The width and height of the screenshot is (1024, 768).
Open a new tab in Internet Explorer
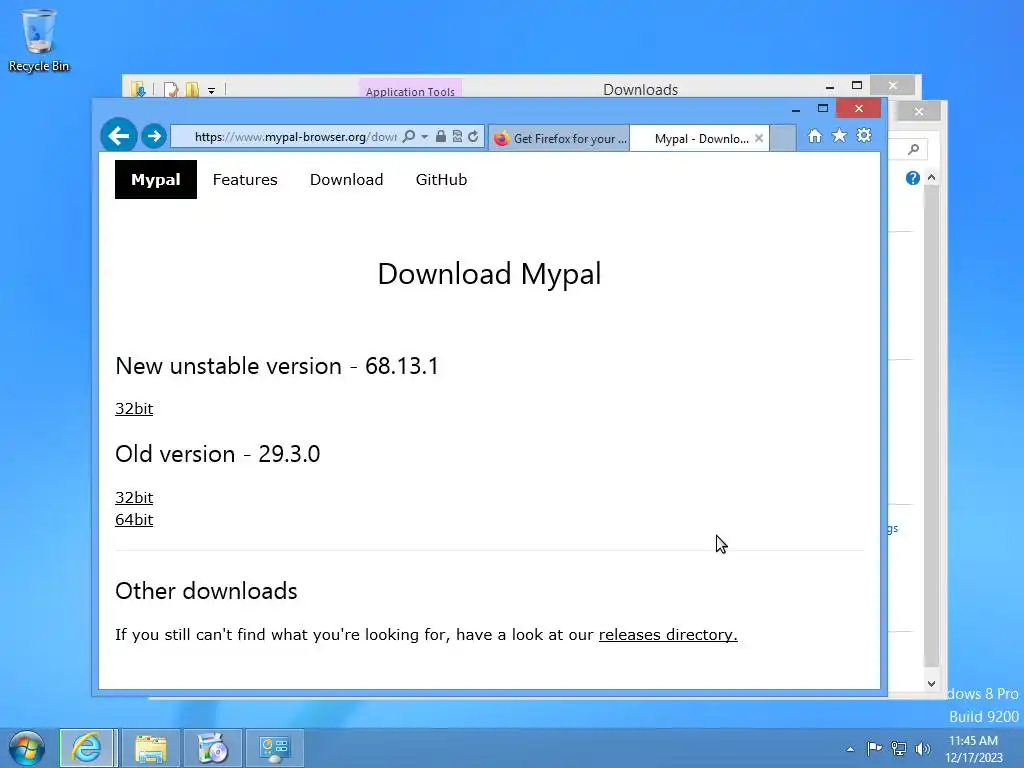(x=783, y=138)
